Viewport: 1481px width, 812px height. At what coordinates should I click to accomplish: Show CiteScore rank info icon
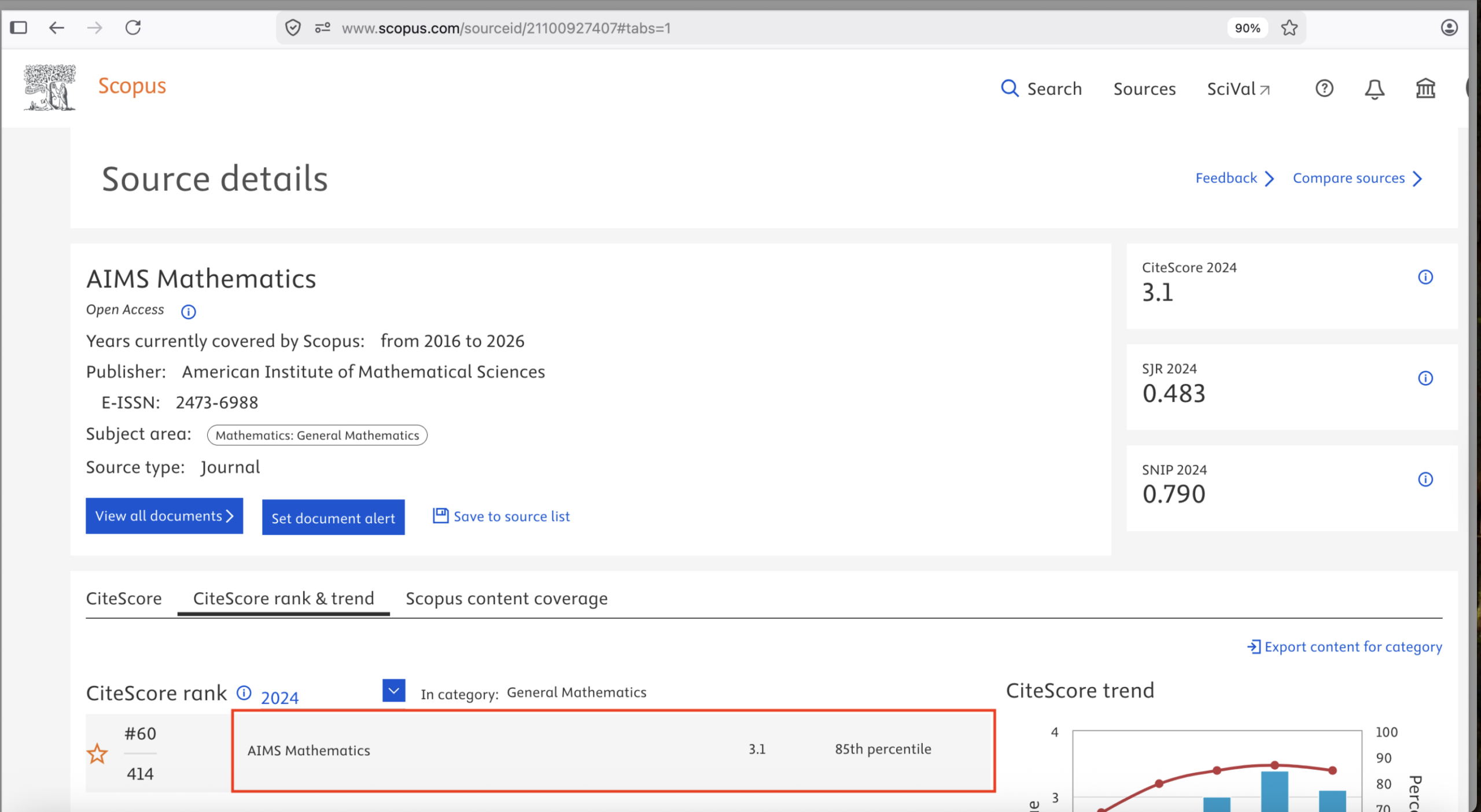244,692
